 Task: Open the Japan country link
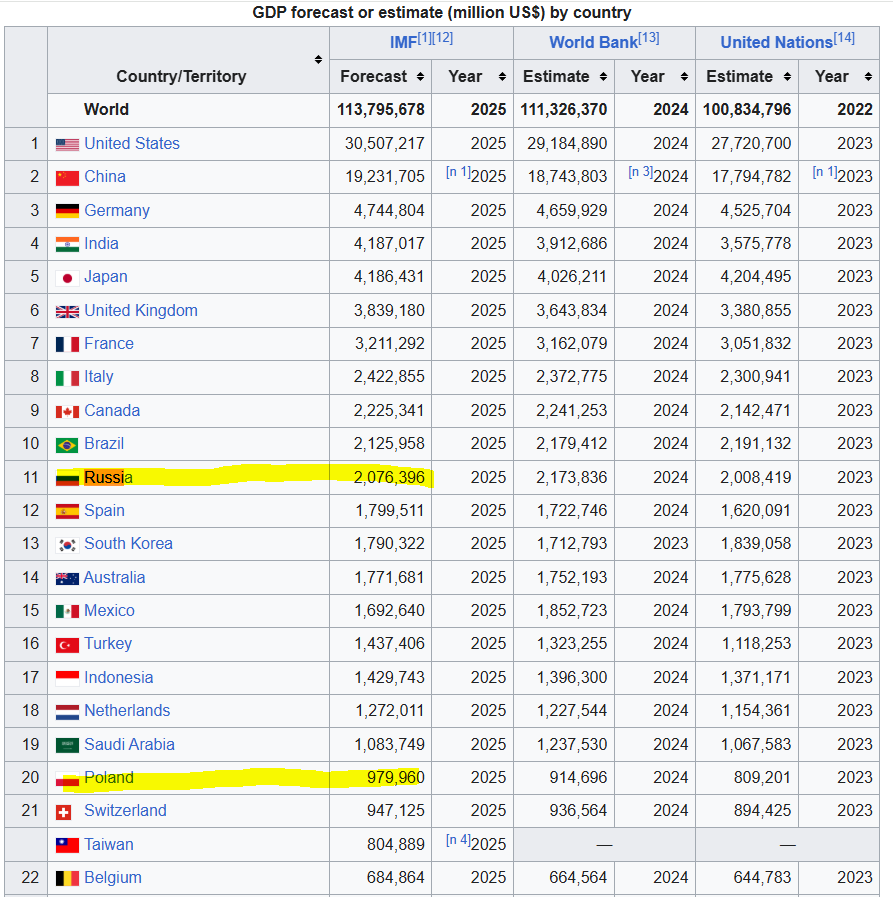coord(106,277)
